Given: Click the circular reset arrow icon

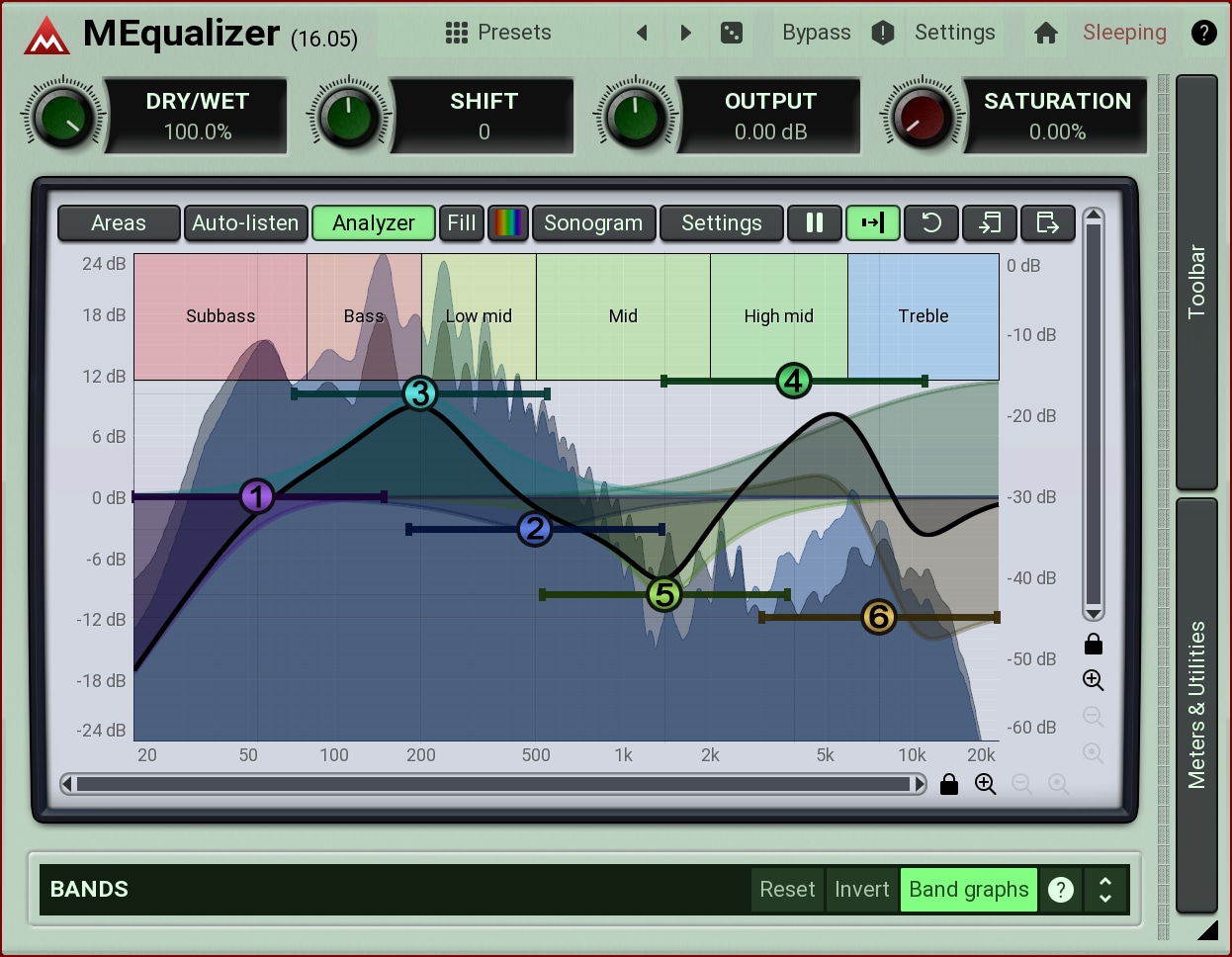Looking at the screenshot, I should (931, 223).
